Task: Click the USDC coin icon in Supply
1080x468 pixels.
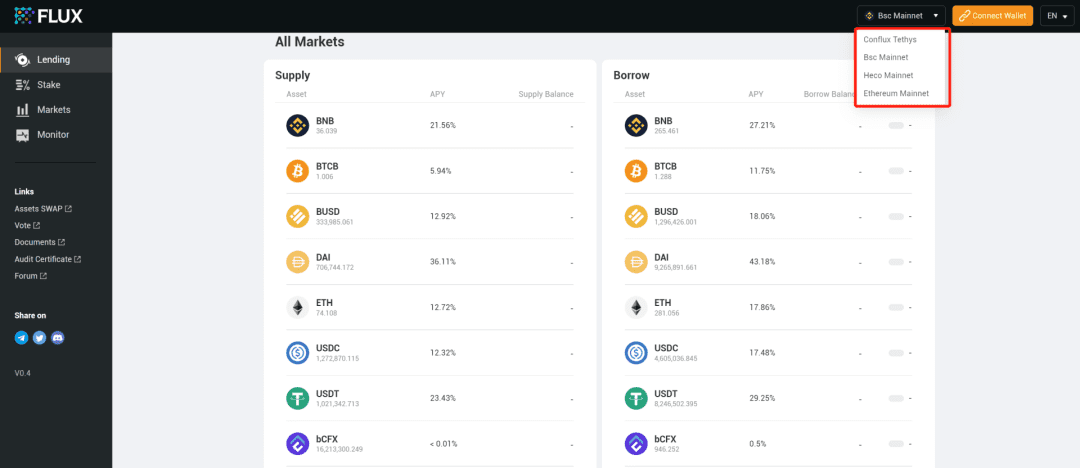Action: pyautogui.click(x=298, y=353)
